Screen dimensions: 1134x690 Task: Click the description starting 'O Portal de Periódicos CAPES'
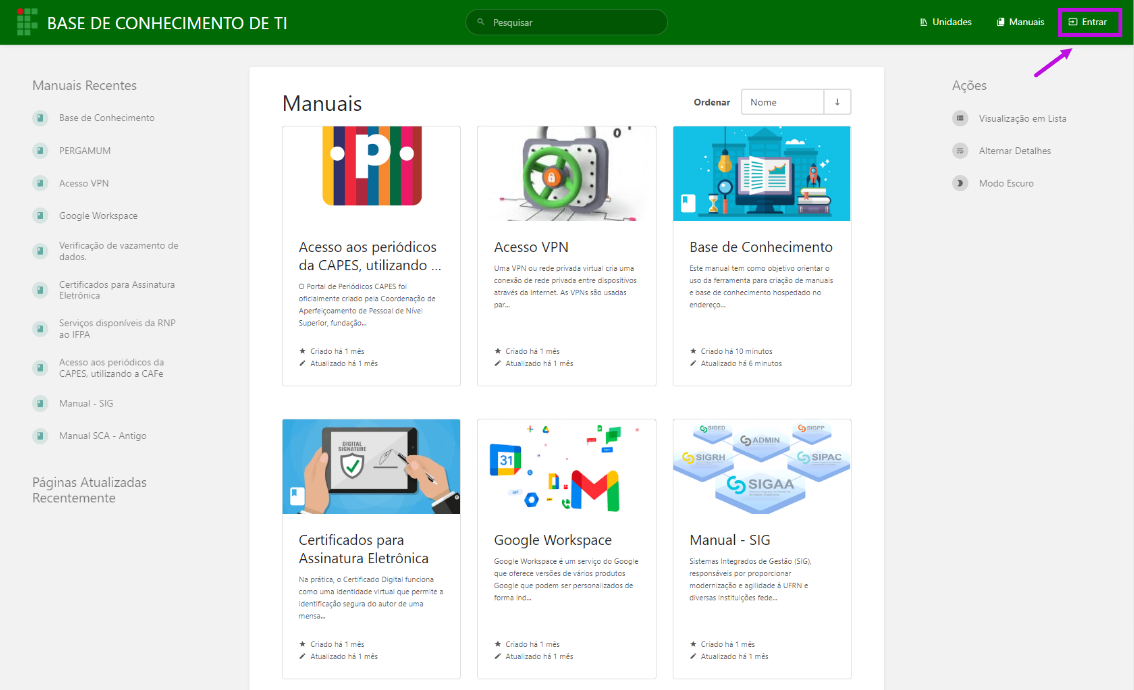pyautogui.click(x=367, y=304)
